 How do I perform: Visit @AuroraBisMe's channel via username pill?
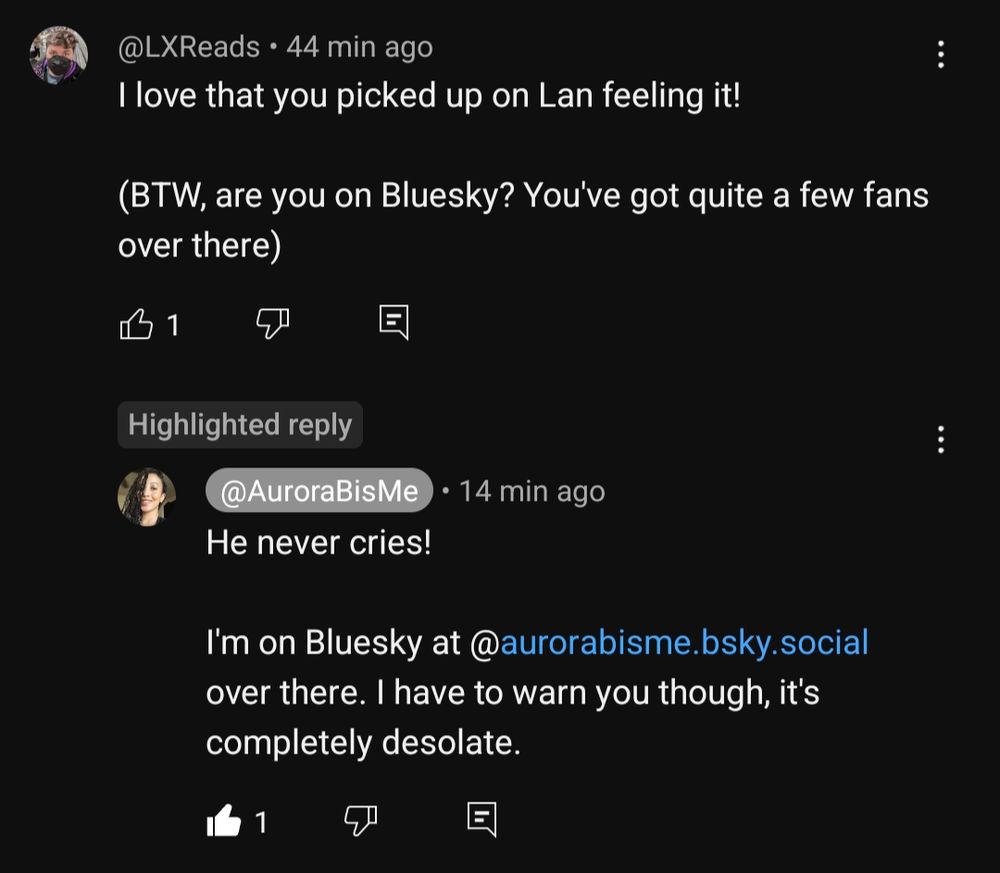tap(317, 490)
